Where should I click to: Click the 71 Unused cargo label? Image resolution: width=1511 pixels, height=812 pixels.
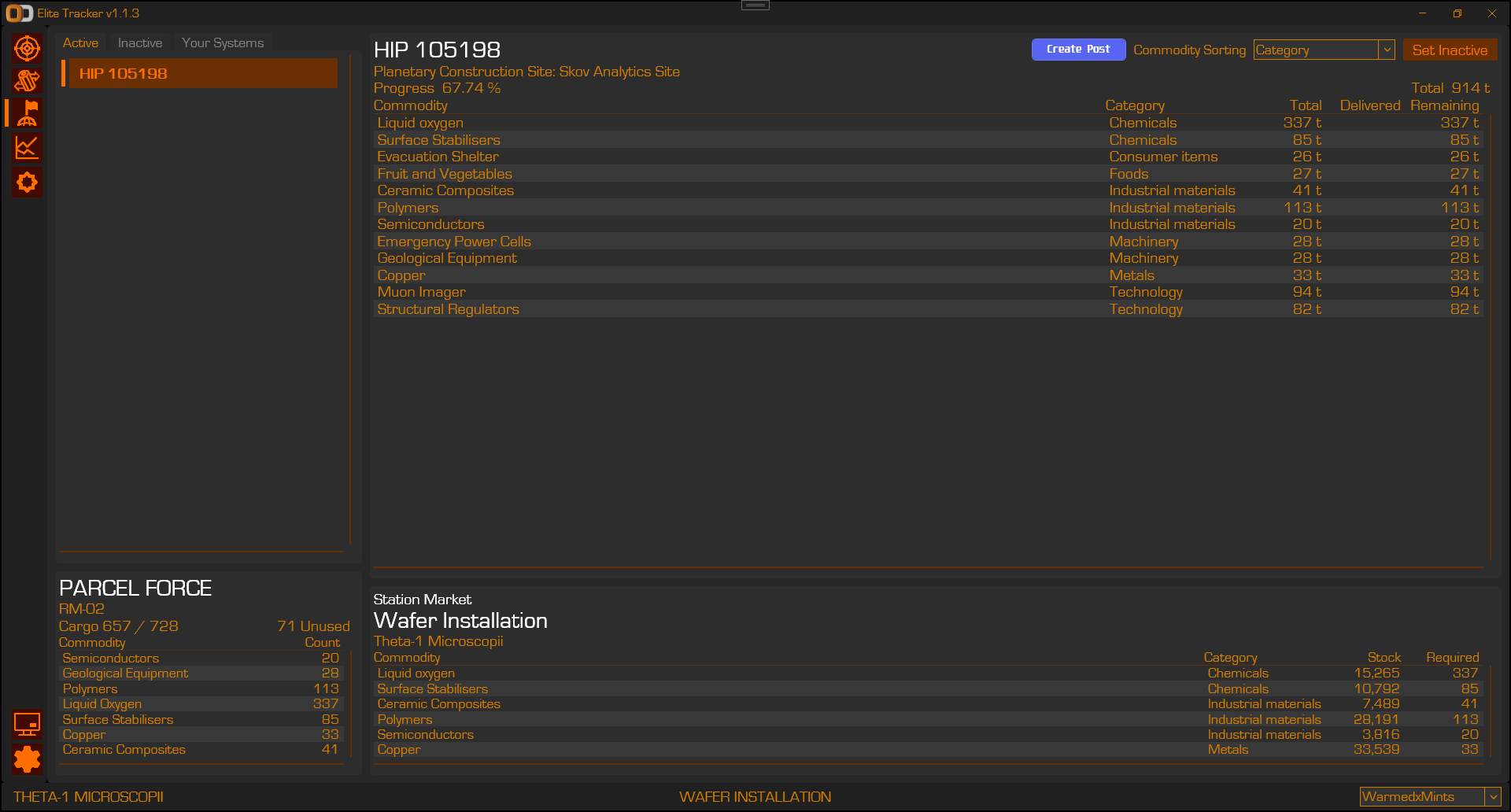[x=313, y=626]
